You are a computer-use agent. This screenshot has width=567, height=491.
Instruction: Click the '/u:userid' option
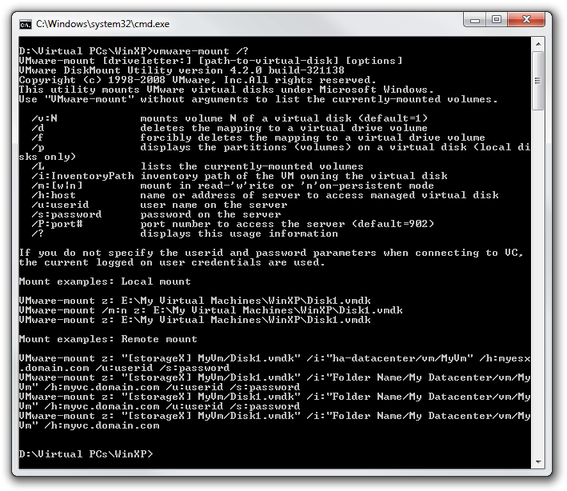click(x=60, y=205)
